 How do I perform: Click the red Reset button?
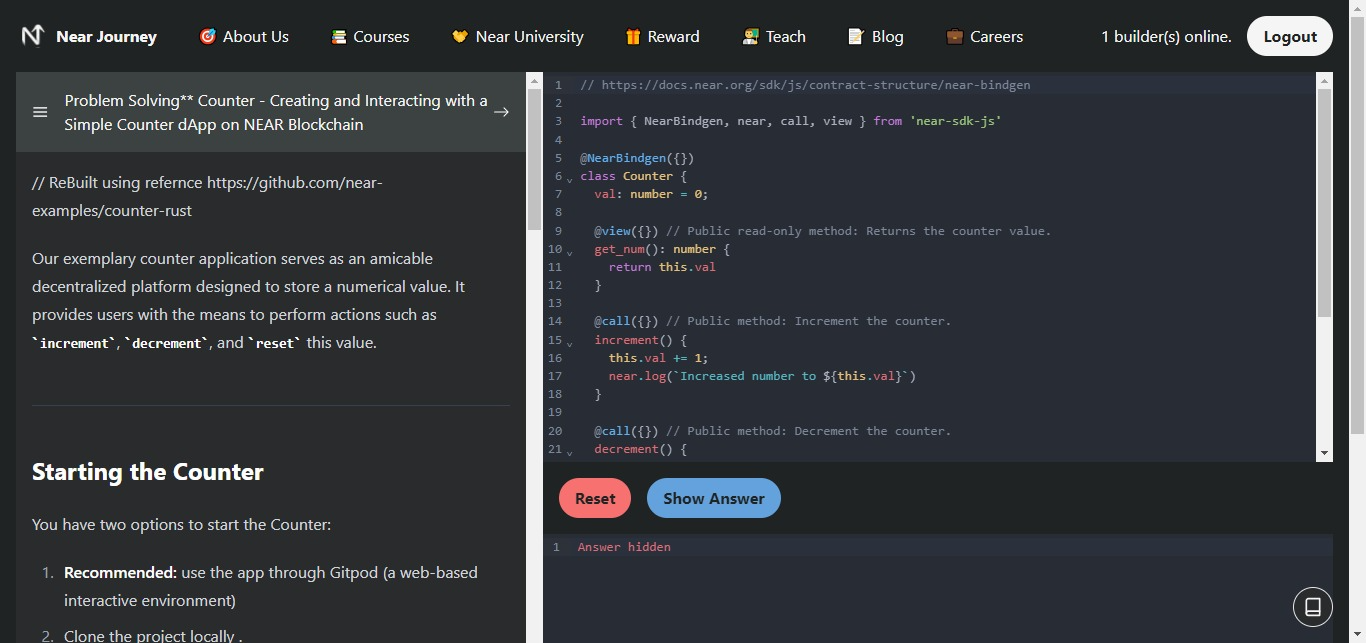[x=595, y=498]
